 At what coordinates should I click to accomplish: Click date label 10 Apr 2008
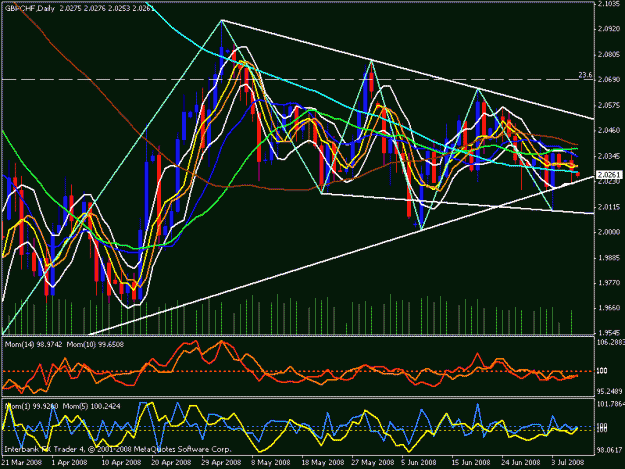tap(121, 462)
